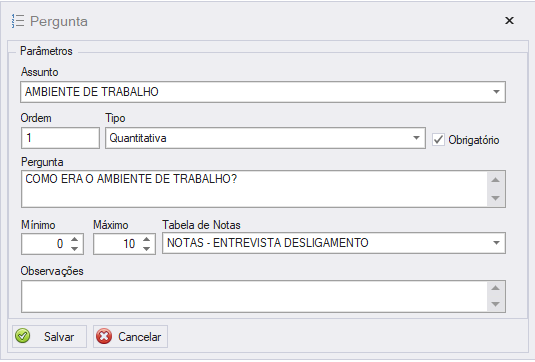
Task: Toggle the Obrigatório checkbox
Action: click(438, 140)
